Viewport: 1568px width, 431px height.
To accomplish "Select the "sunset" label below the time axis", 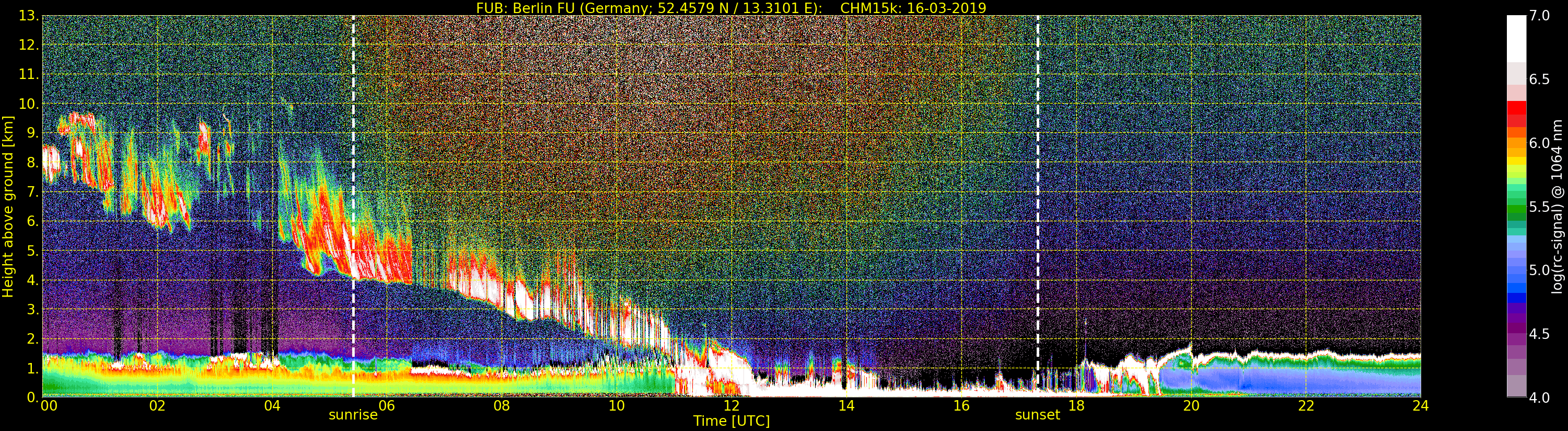I will pos(1037,415).
